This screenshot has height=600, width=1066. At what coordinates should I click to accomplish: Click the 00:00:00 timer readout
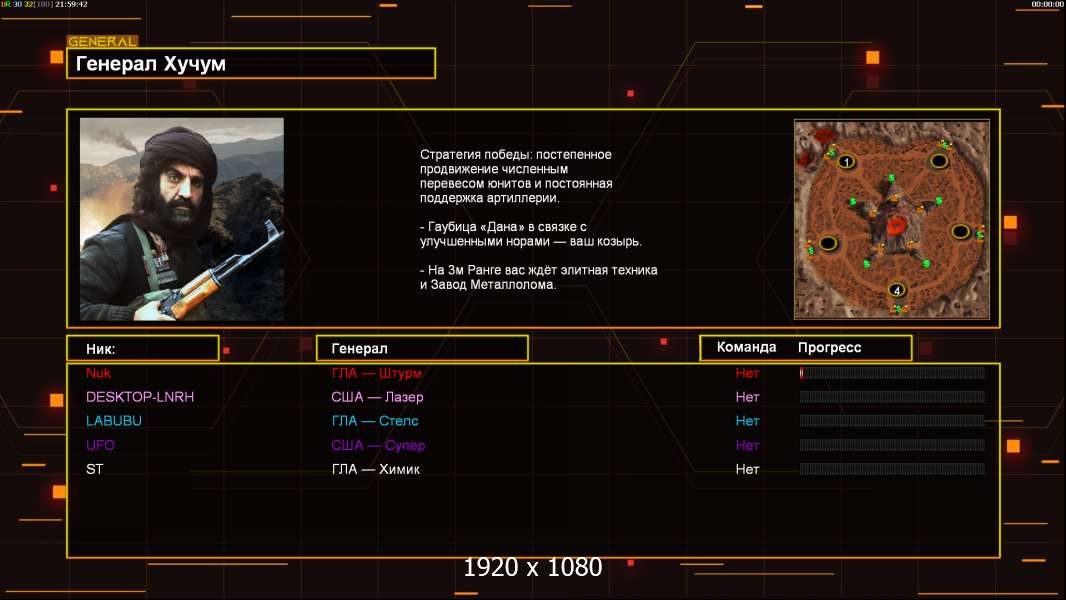(1047, 4)
